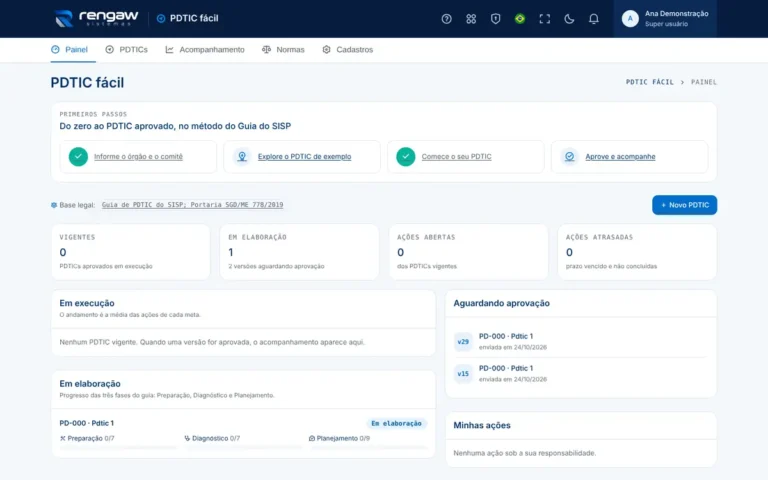Click the Planejamento clipboard icon

tap(312, 438)
